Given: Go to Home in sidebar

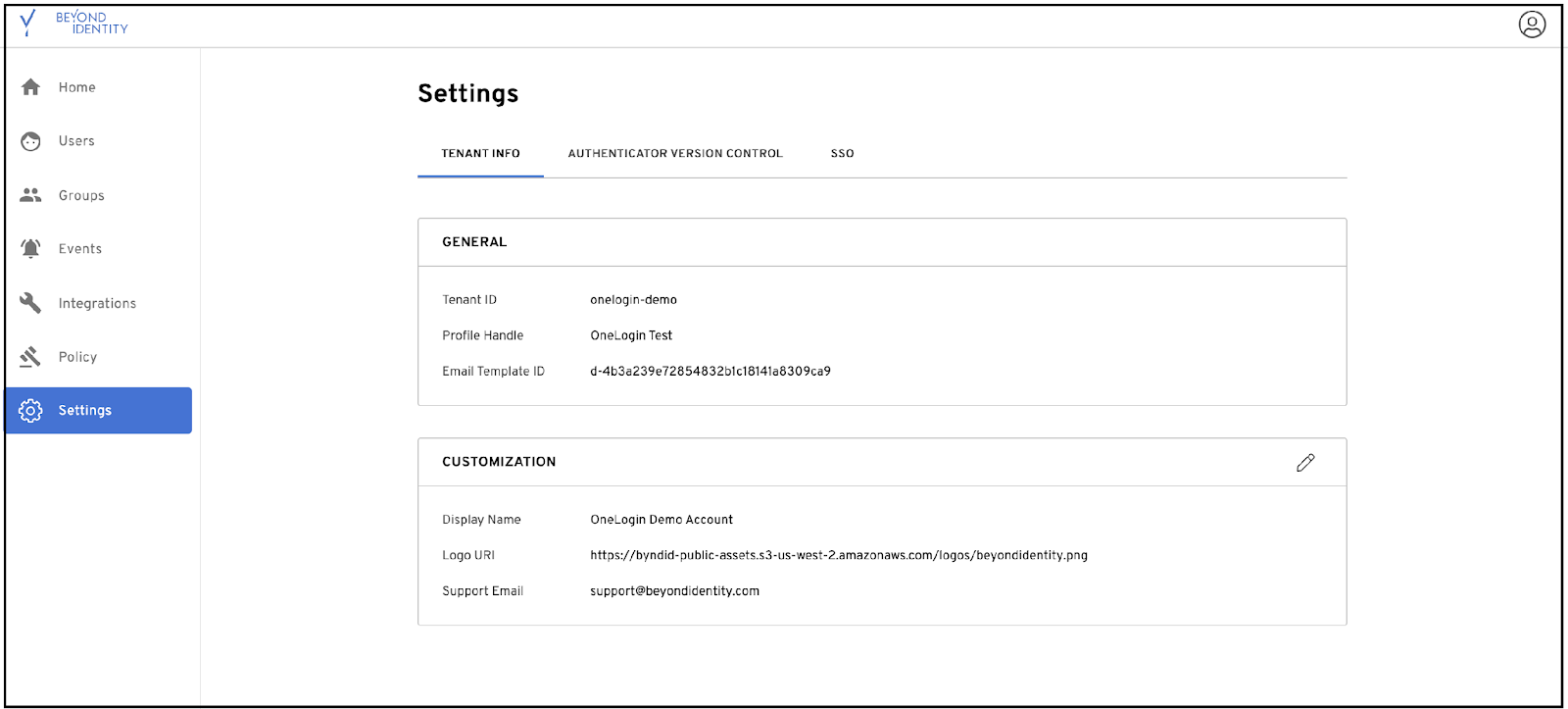Looking at the screenshot, I should [77, 87].
